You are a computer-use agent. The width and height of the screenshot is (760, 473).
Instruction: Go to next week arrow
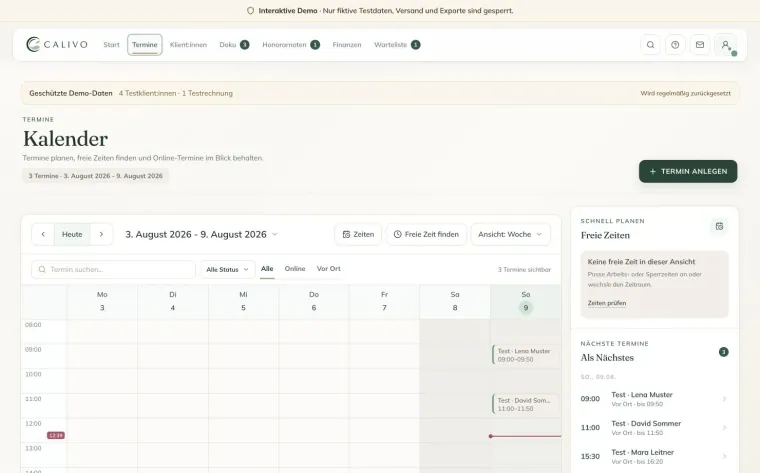101,234
